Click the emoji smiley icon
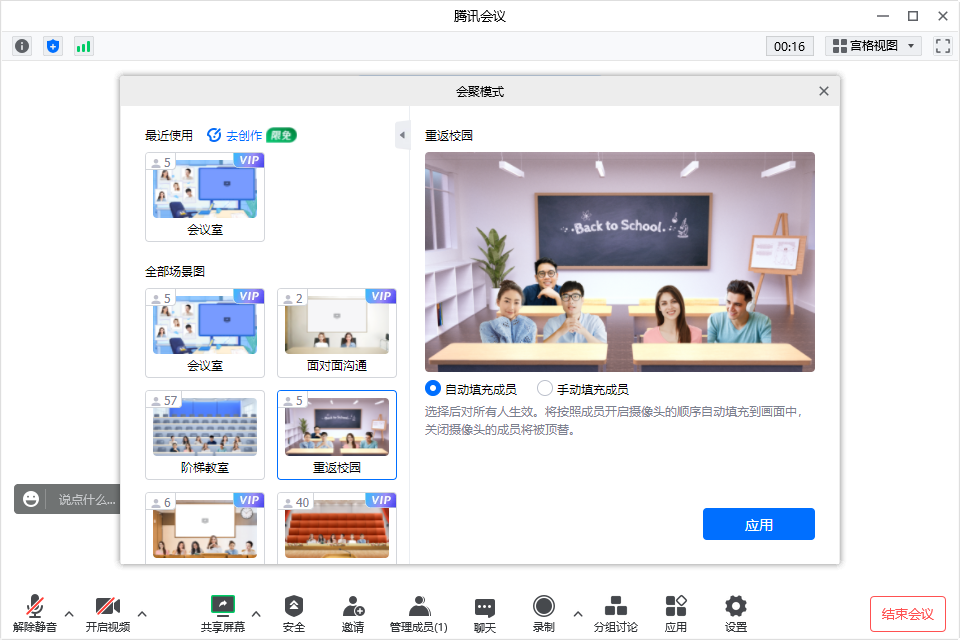This screenshot has width=960, height=640. click(31, 499)
